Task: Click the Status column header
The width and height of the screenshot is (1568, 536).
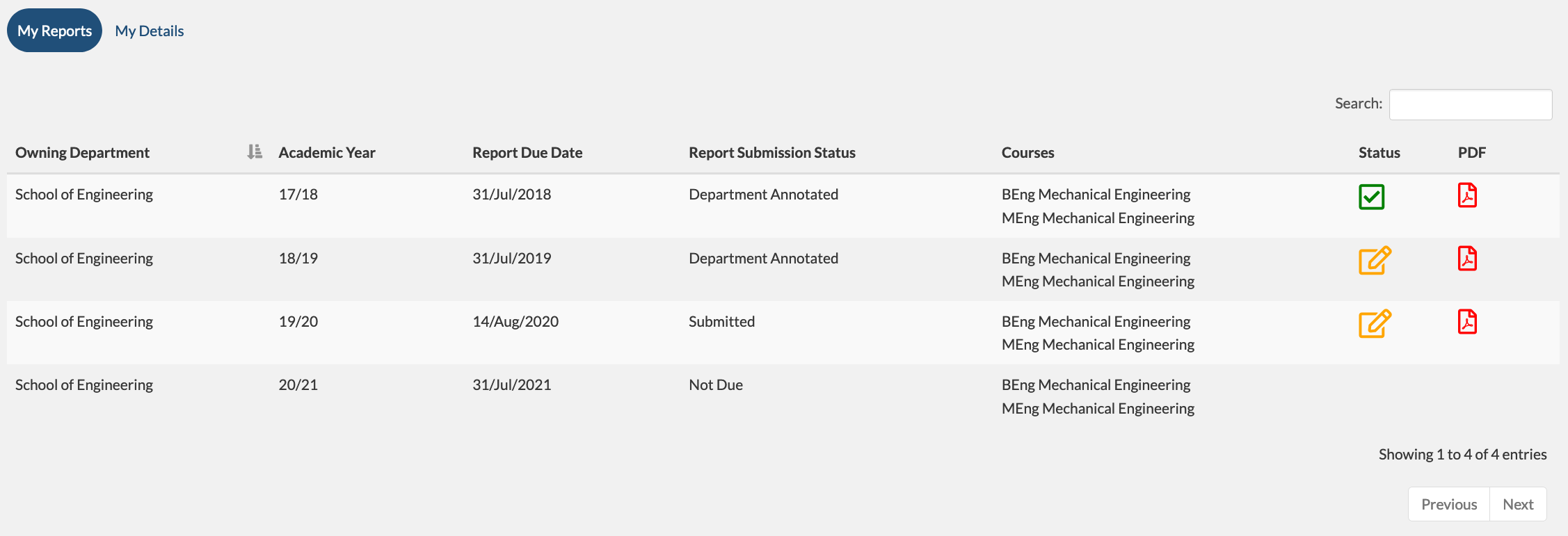Action: tap(1379, 153)
